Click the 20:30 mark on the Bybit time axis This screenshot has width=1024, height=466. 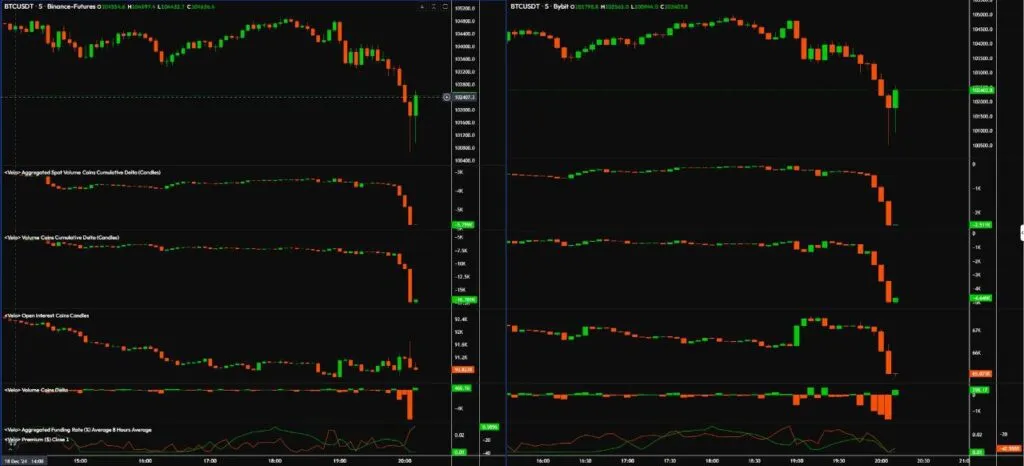924,461
